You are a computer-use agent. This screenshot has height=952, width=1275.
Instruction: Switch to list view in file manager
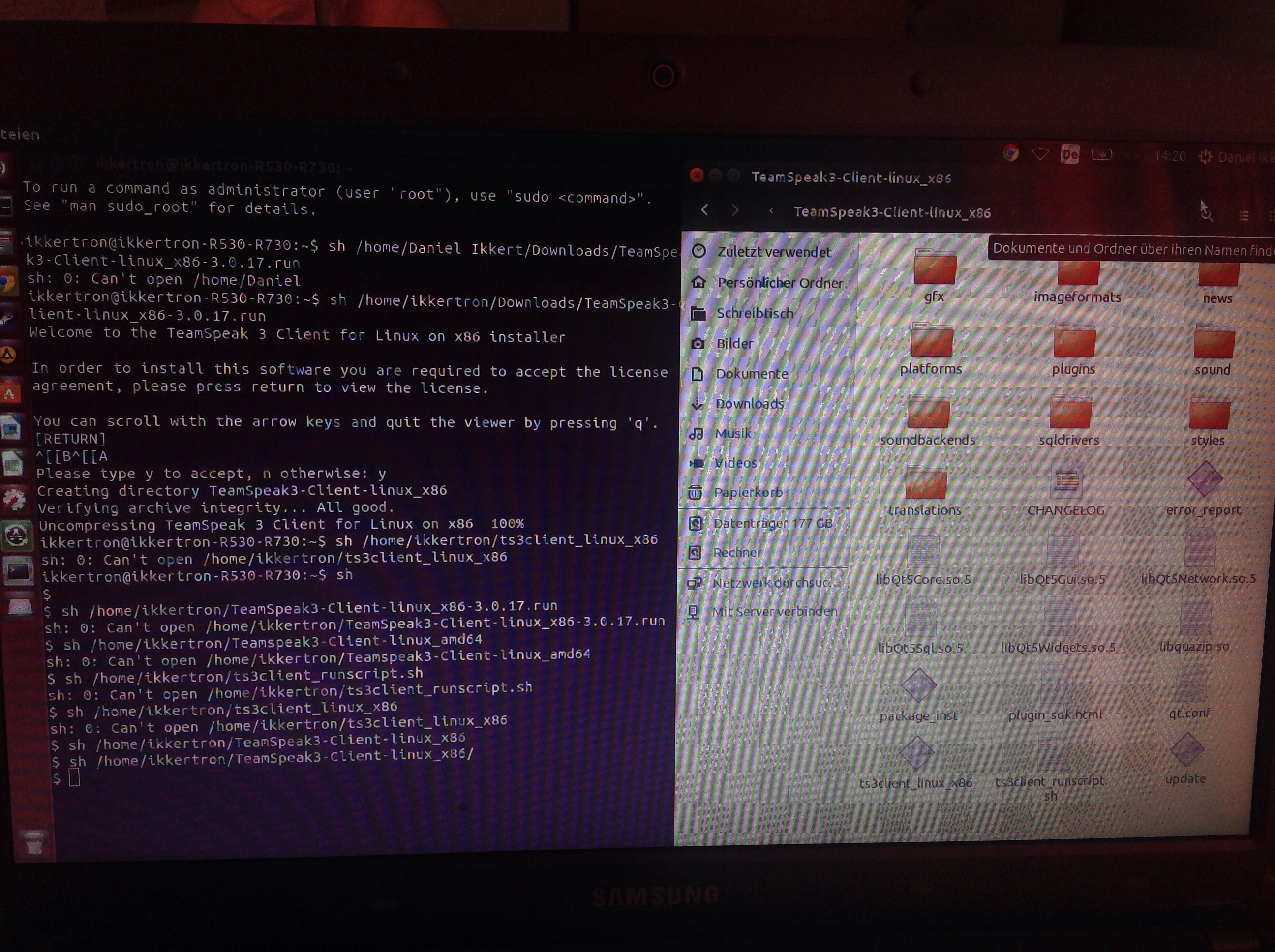1244,215
